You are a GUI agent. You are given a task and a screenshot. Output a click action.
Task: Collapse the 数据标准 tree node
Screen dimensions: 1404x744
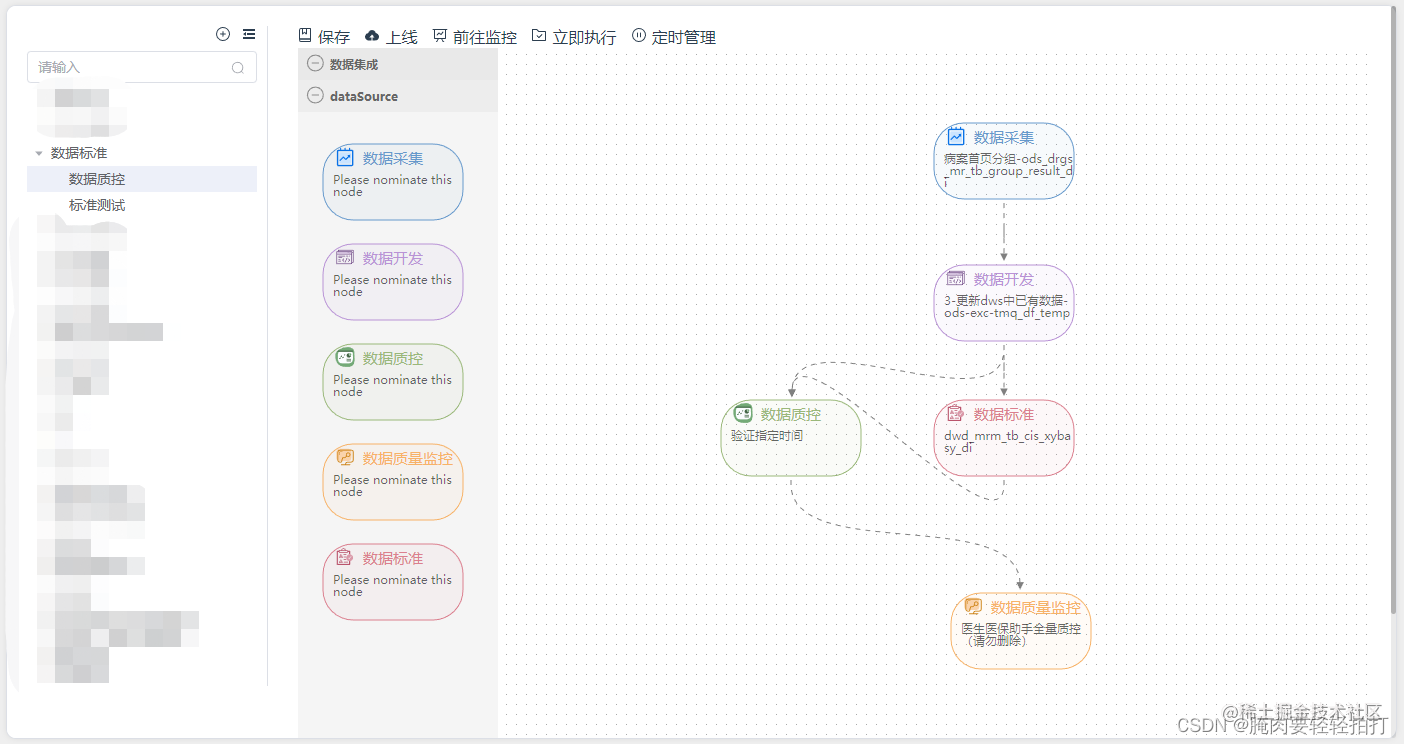click(x=39, y=153)
